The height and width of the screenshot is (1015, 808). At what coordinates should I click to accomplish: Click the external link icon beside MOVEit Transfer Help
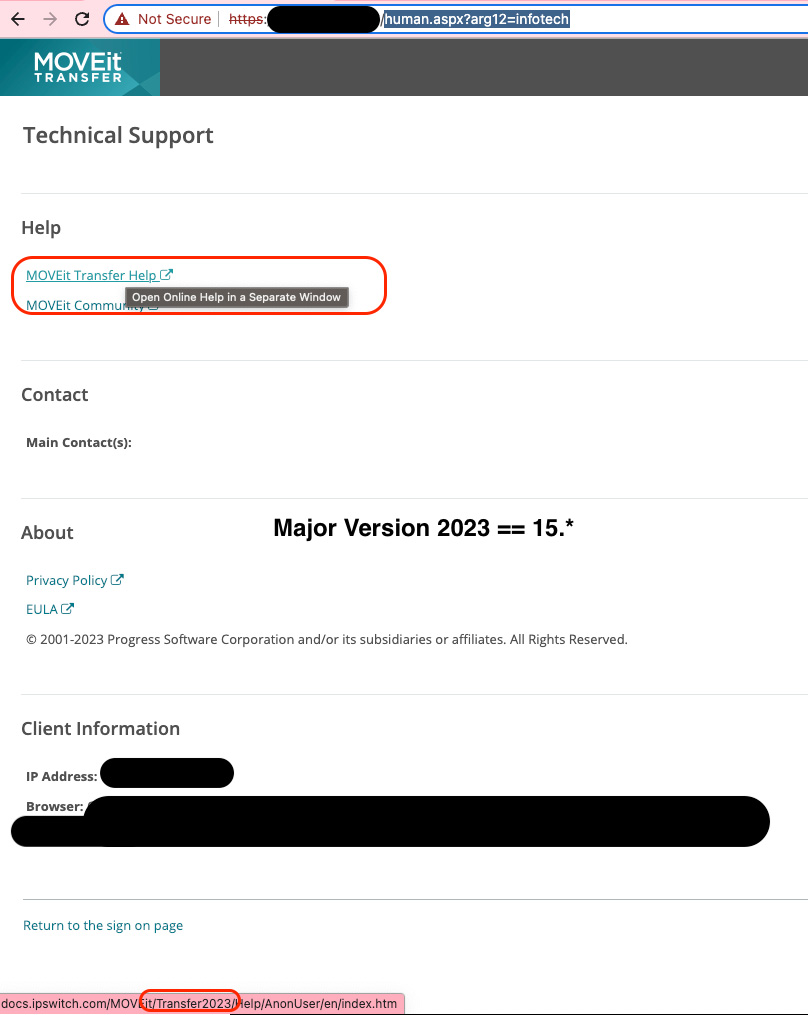coord(166,273)
